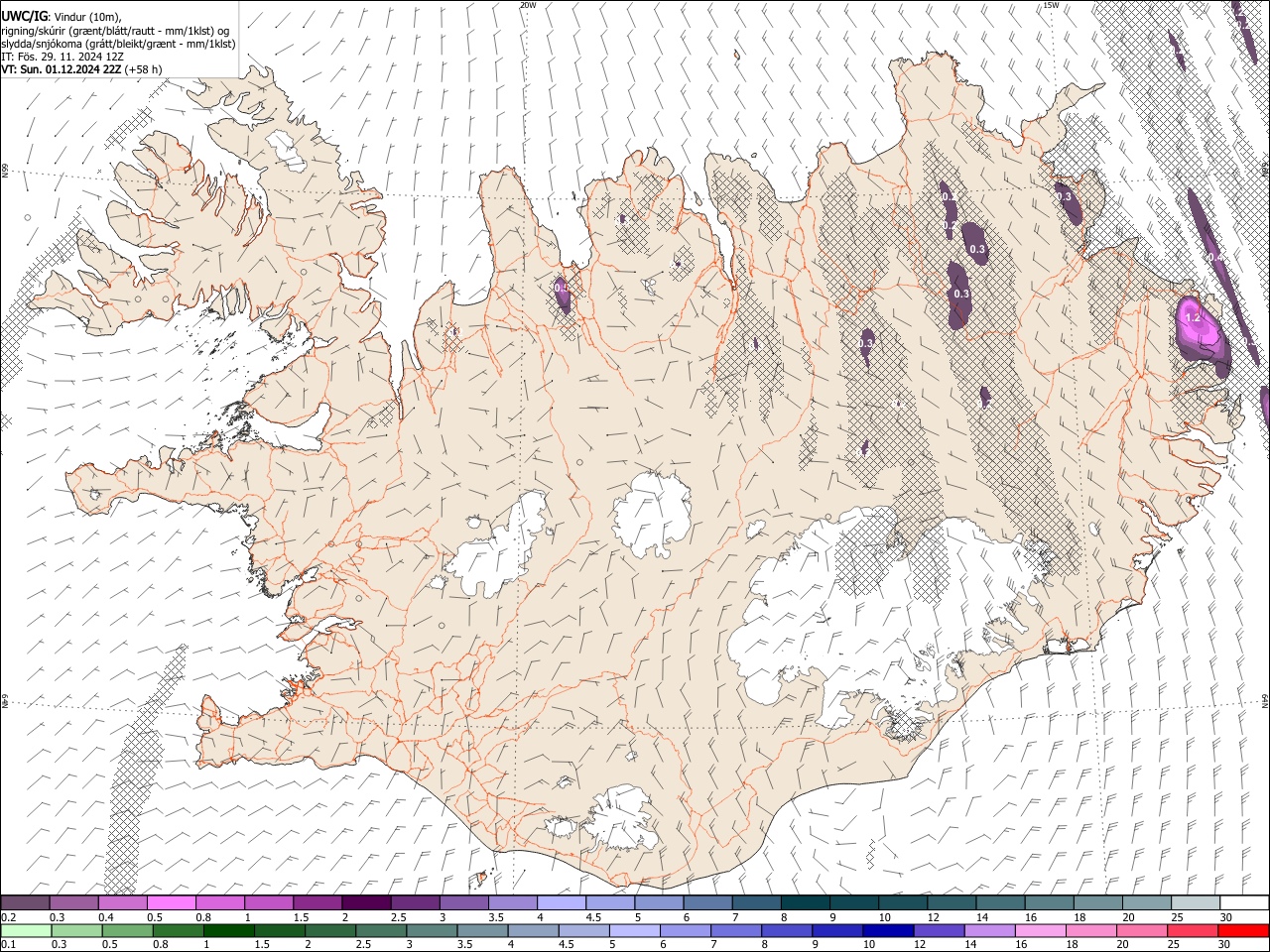Screen dimensions: 1270x952
Task: Select the 'IT: Fös. 29. 11. 2024 12Z' line
Action: pyautogui.click(x=63, y=57)
